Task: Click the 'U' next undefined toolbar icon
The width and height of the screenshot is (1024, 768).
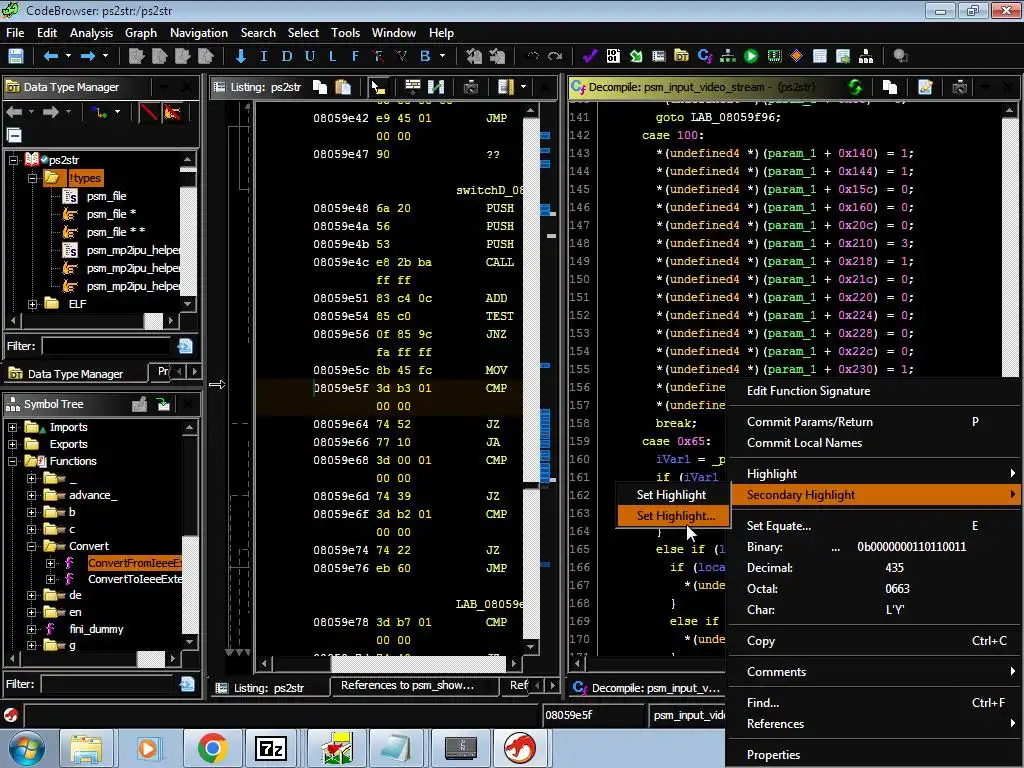Action: 310,56
